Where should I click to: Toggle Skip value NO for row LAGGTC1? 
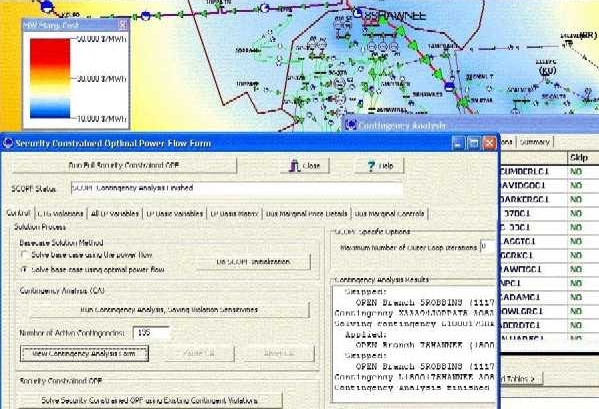(576, 241)
